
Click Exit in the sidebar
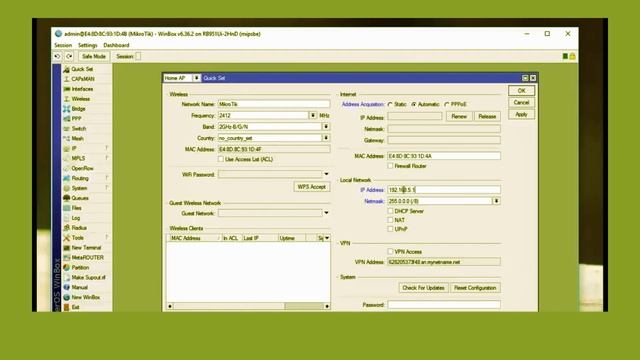(x=76, y=307)
